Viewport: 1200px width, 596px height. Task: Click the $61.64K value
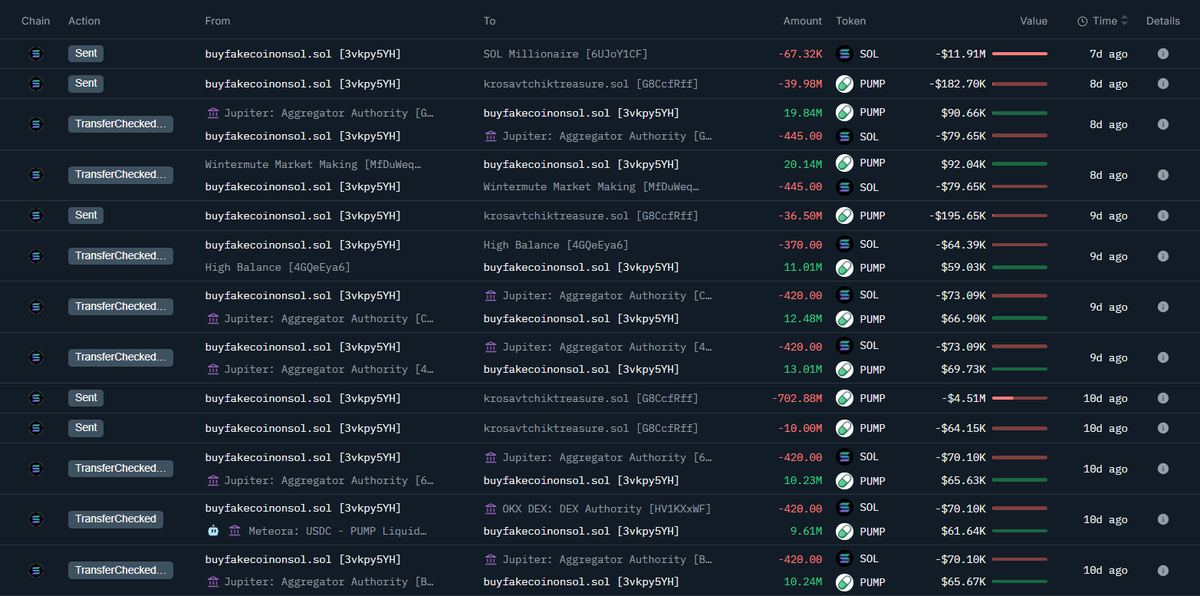point(964,531)
